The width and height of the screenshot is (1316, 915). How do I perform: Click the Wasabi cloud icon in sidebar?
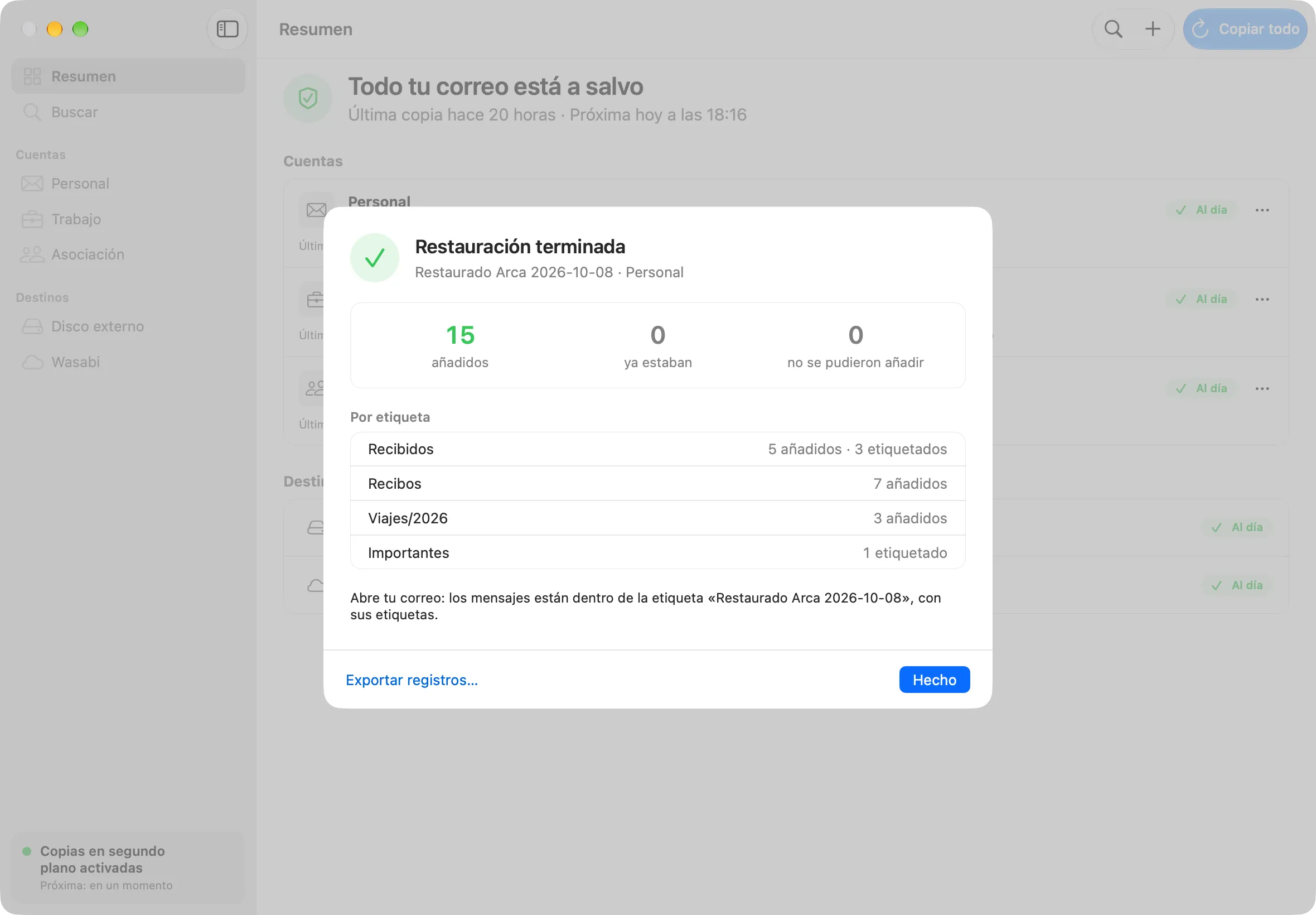[x=32, y=362]
